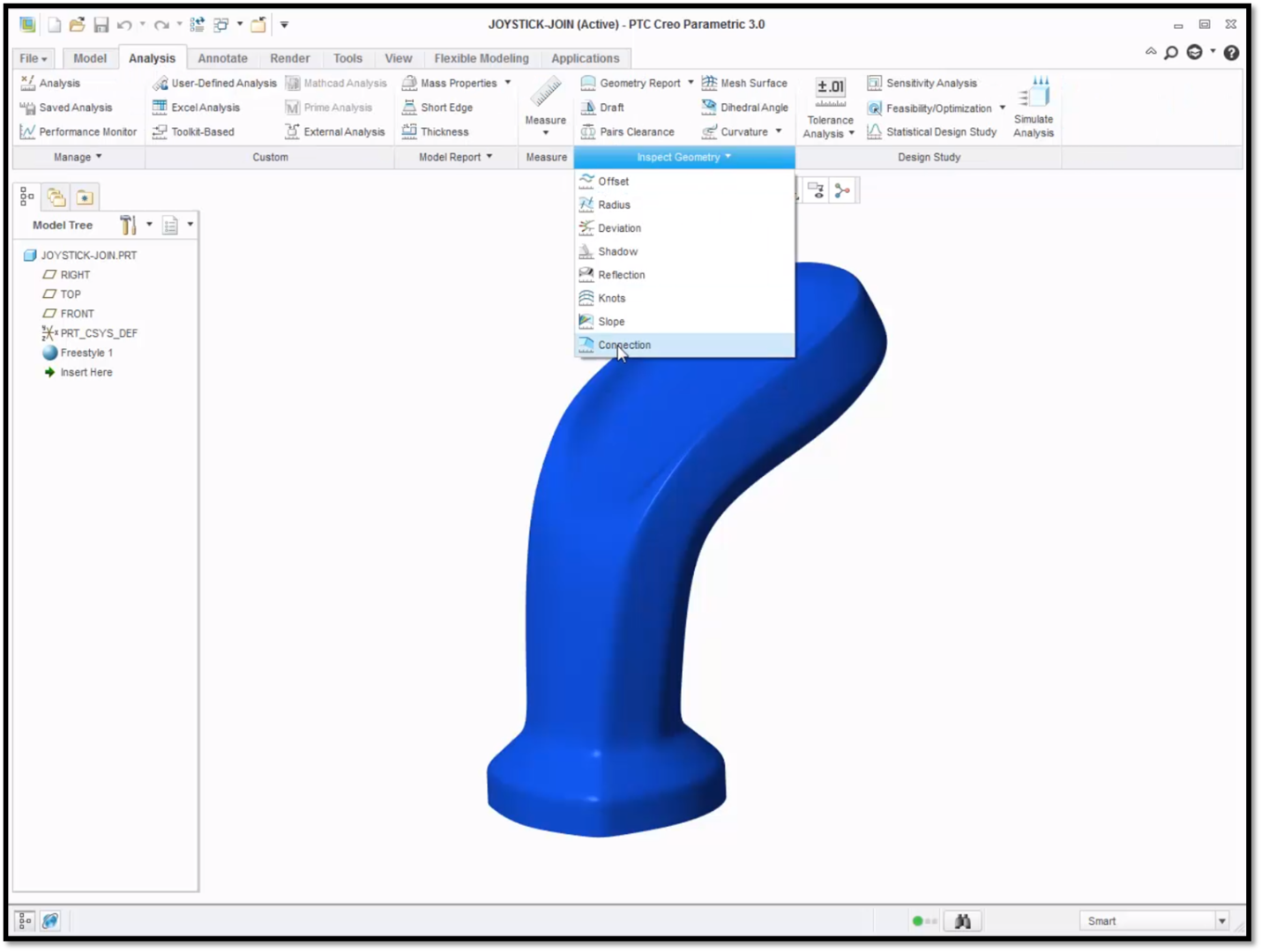Open the Manage group dropdown
This screenshot has height=952, width=1262.
point(78,157)
